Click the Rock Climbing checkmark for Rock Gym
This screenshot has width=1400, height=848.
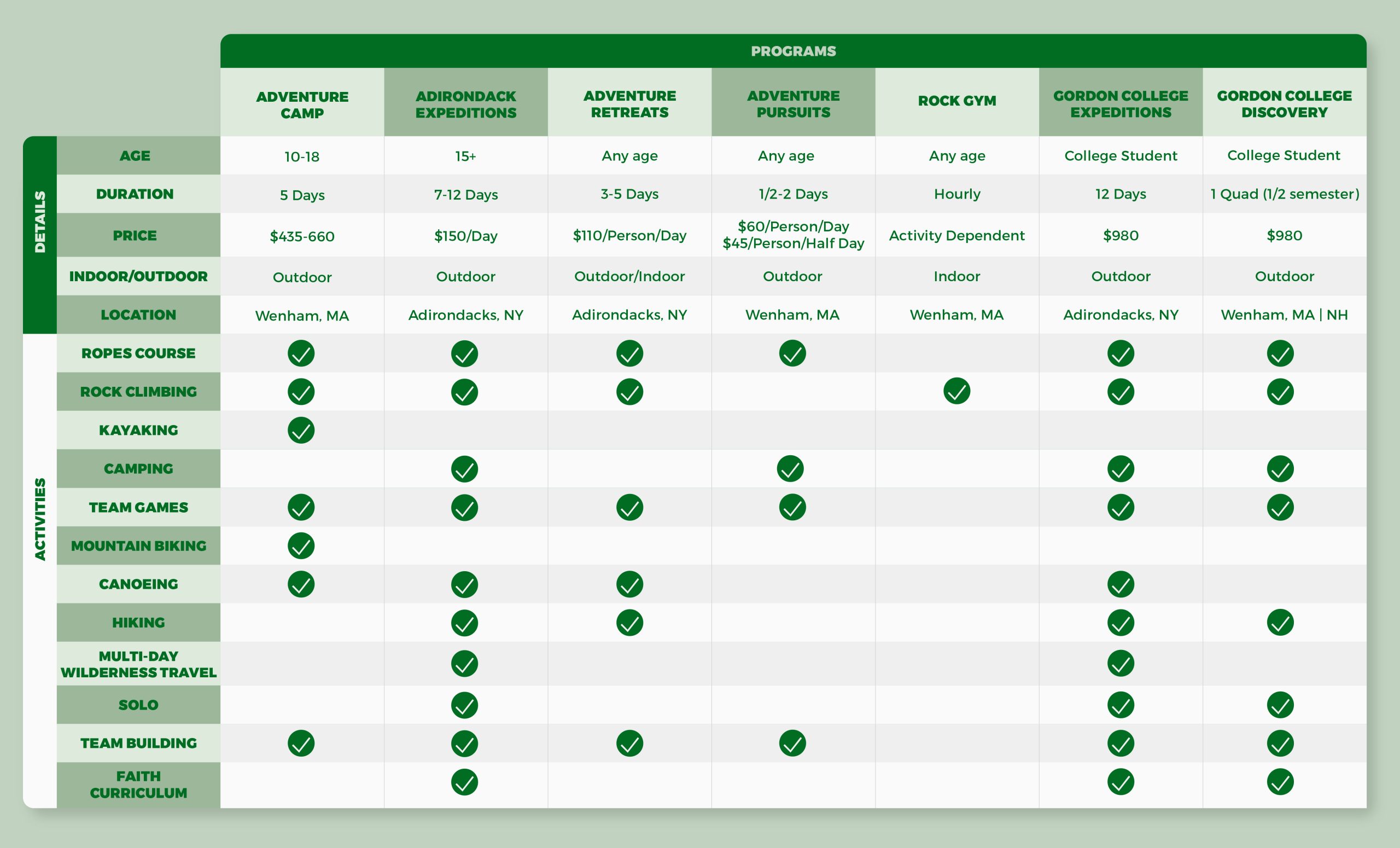(957, 392)
